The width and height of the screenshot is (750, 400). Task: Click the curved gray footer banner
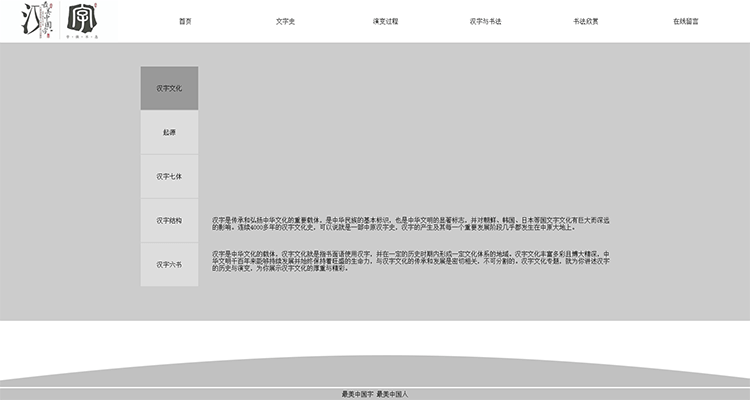(375, 370)
